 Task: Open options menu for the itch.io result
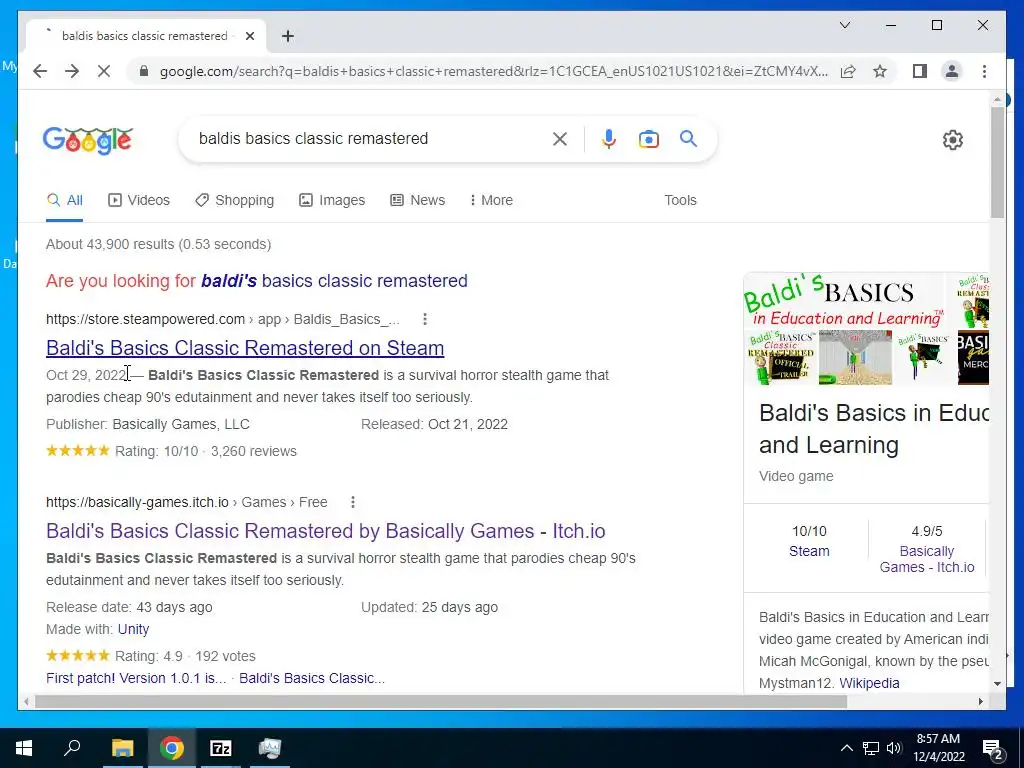[353, 502]
